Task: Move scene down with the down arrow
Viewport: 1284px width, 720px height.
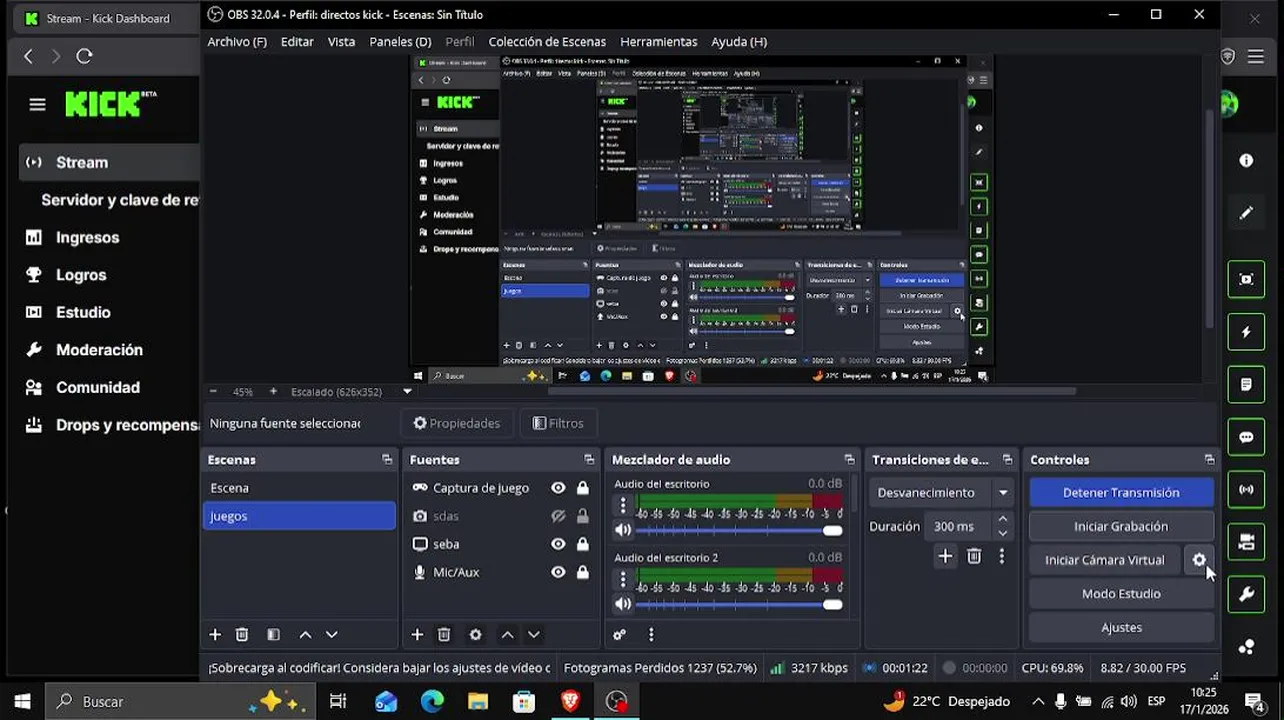Action: point(332,635)
